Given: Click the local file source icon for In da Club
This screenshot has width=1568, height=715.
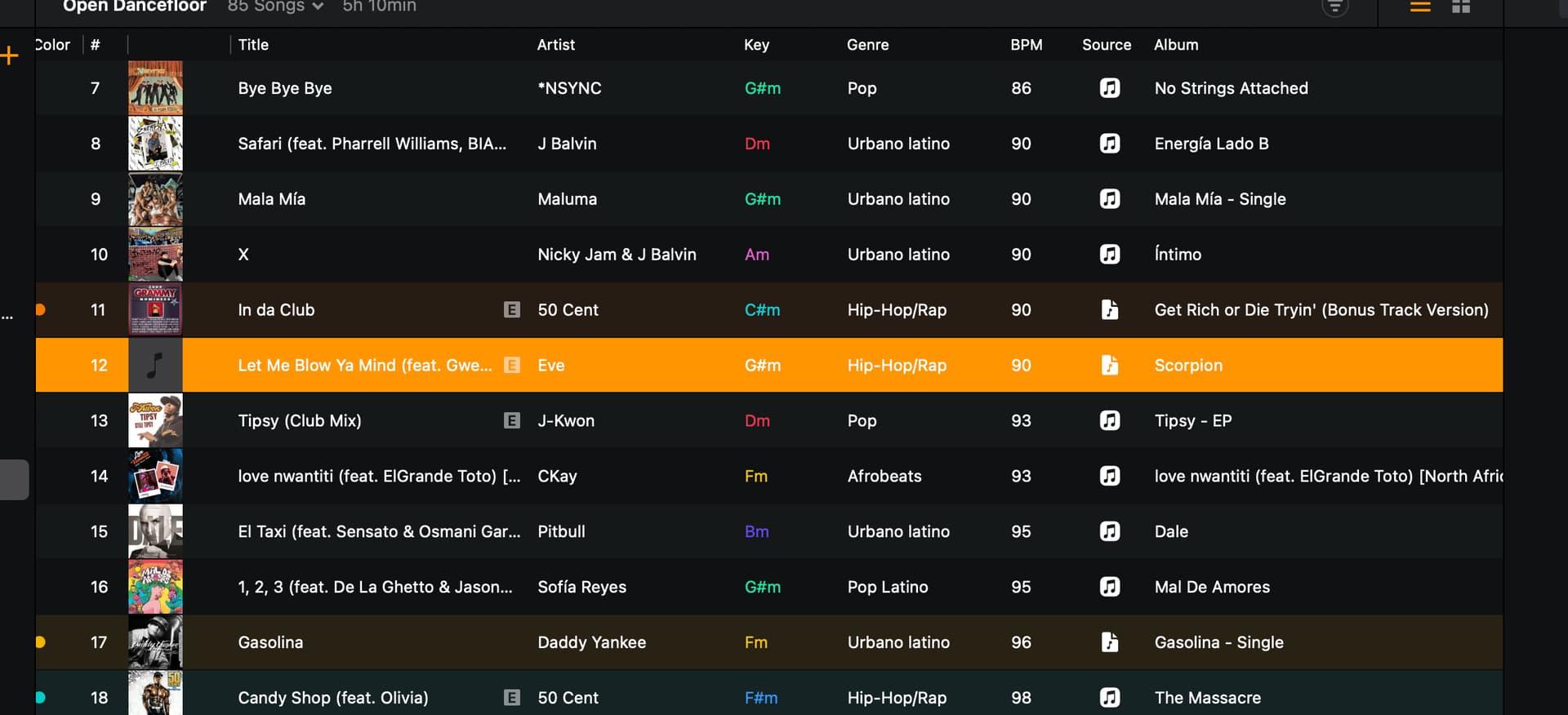Looking at the screenshot, I should coord(1110,309).
